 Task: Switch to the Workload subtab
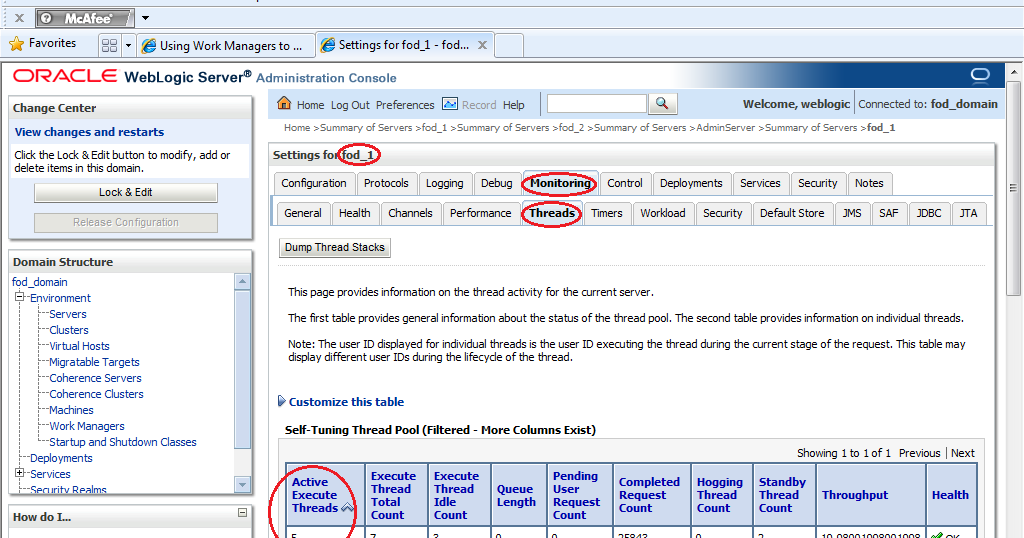663,214
